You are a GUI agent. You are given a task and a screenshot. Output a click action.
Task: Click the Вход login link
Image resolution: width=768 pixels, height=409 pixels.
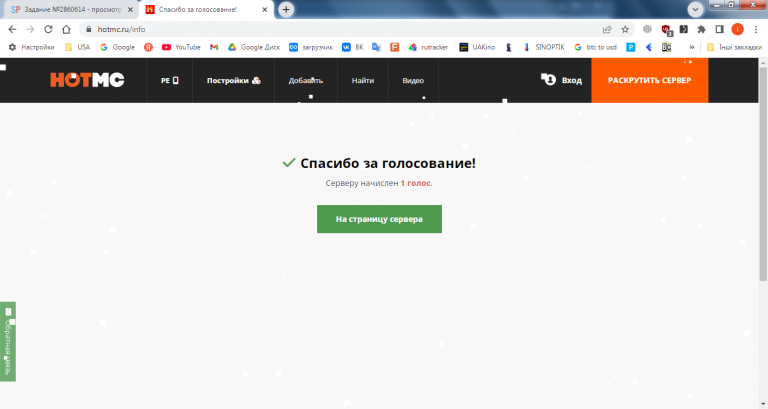(561, 80)
